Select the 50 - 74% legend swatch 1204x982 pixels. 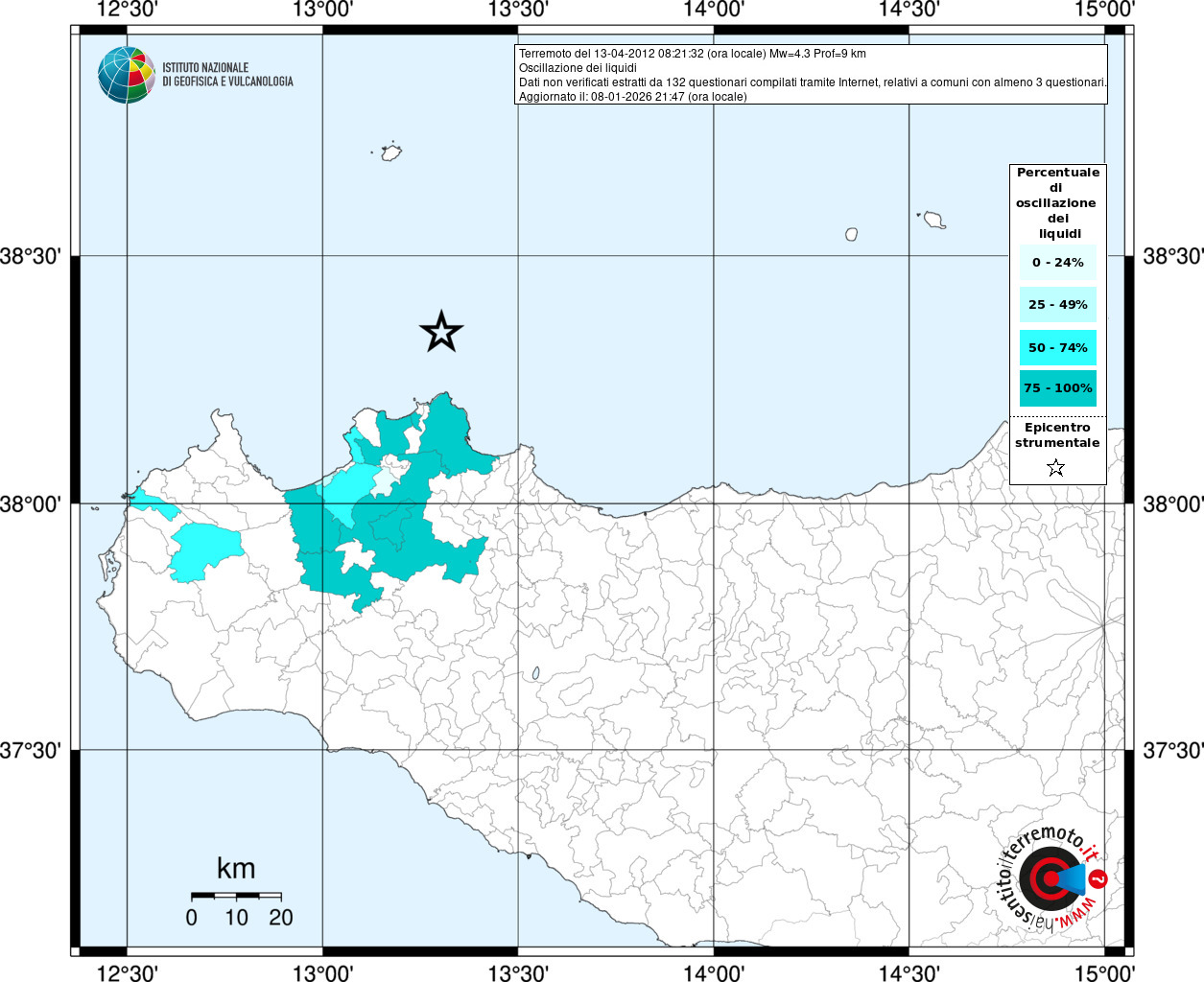coord(1058,348)
